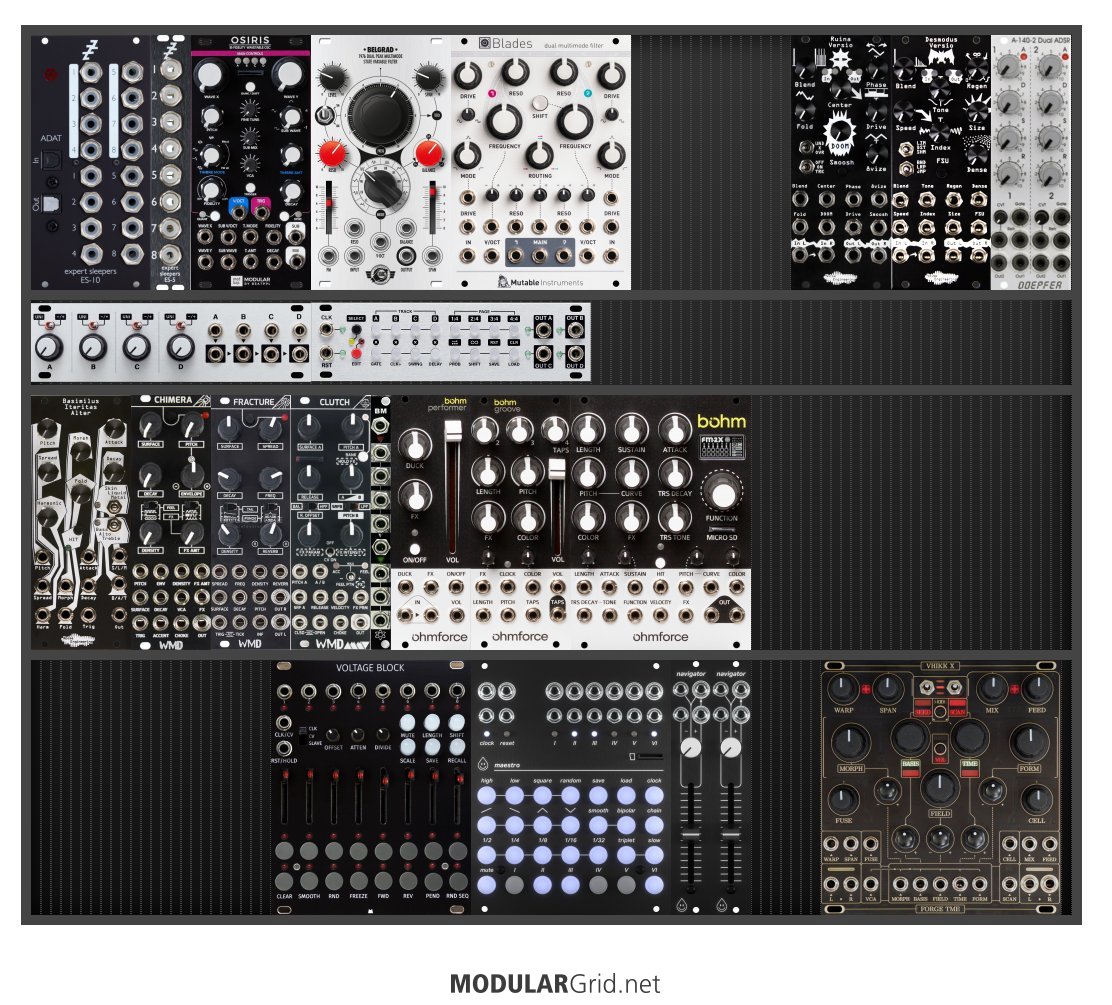Click the SELECT button on the sequencer
This screenshot has width=1112, height=1005.
tap(356, 331)
